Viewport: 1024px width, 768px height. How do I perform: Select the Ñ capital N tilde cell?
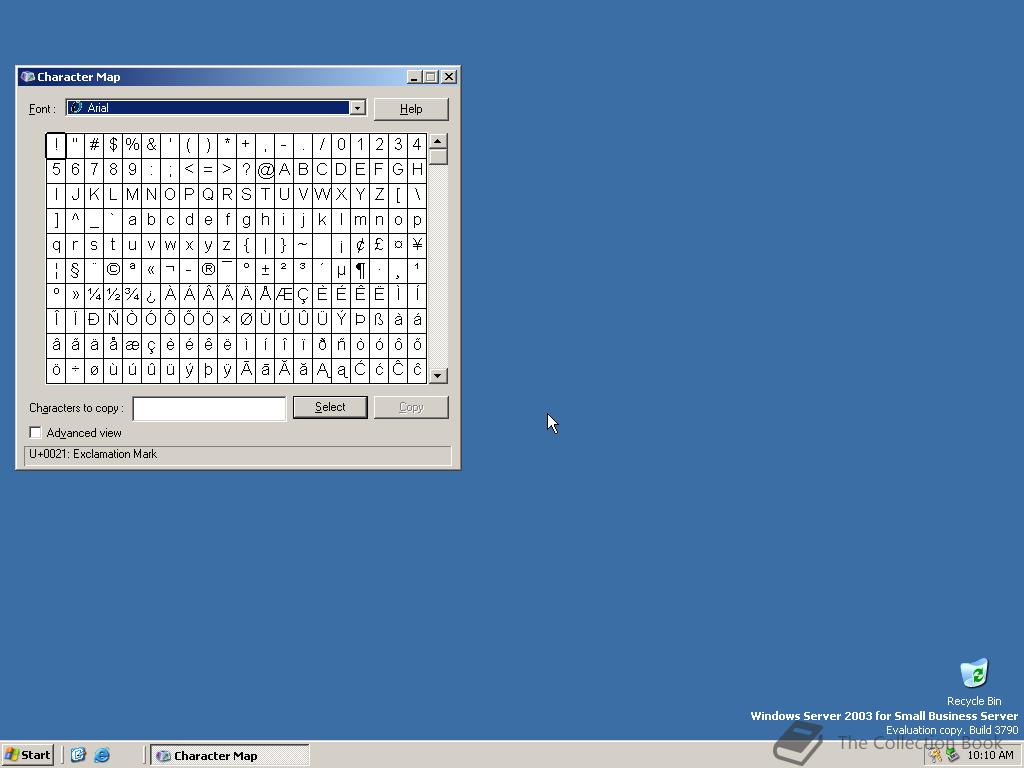(x=113, y=319)
